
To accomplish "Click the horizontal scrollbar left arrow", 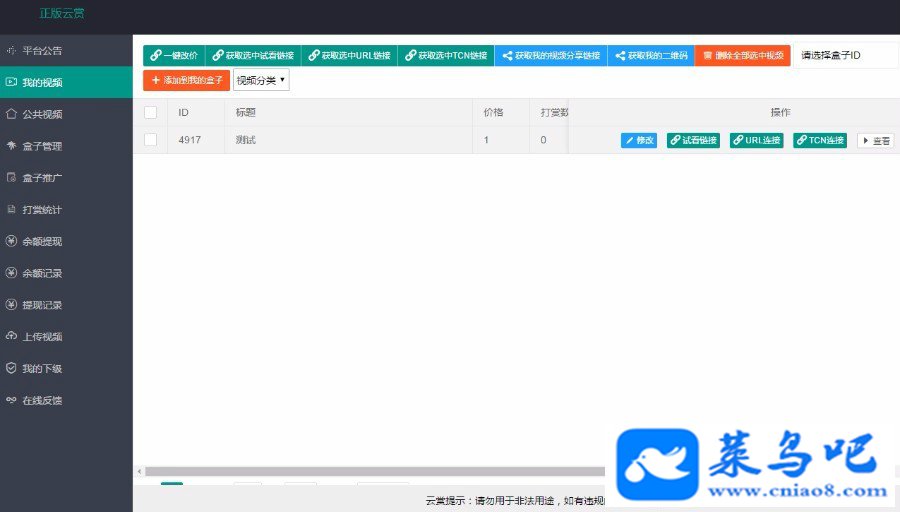I will (139, 472).
